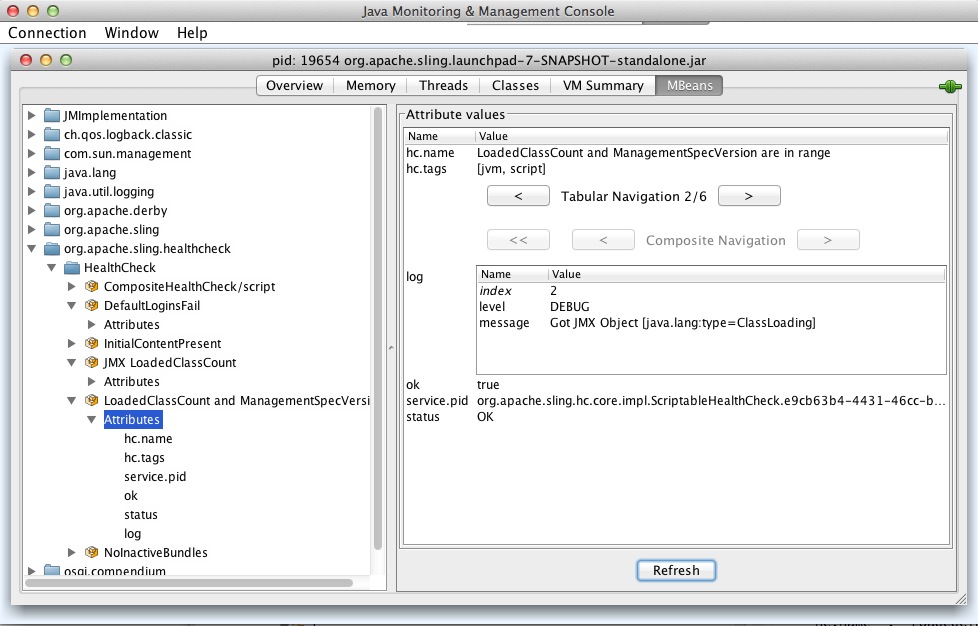Go to previous tabular navigation entry
Viewport: 978px width, 626px height.
click(x=518, y=196)
